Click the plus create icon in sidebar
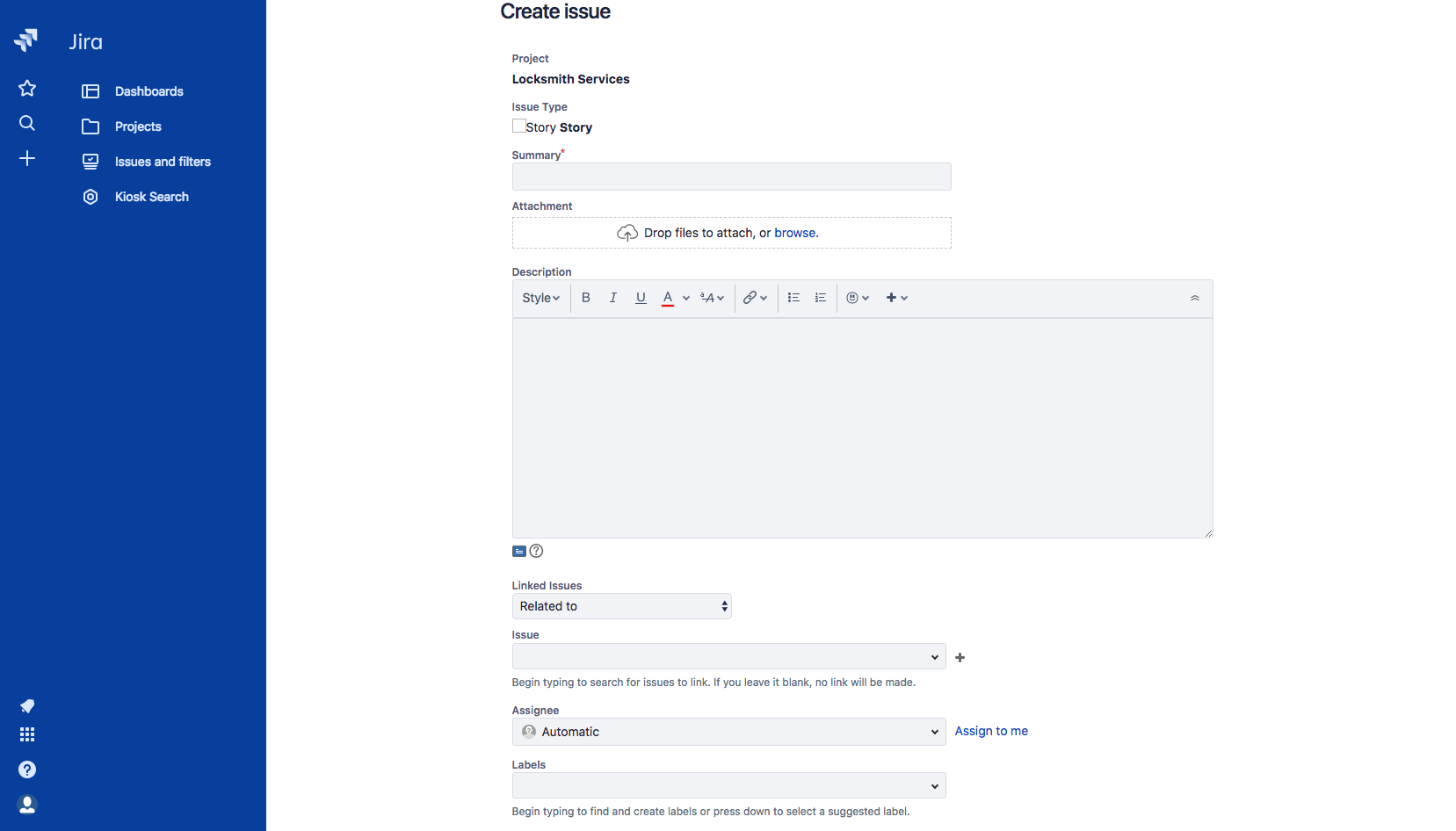The height and width of the screenshot is (831, 1456). tap(27, 158)
